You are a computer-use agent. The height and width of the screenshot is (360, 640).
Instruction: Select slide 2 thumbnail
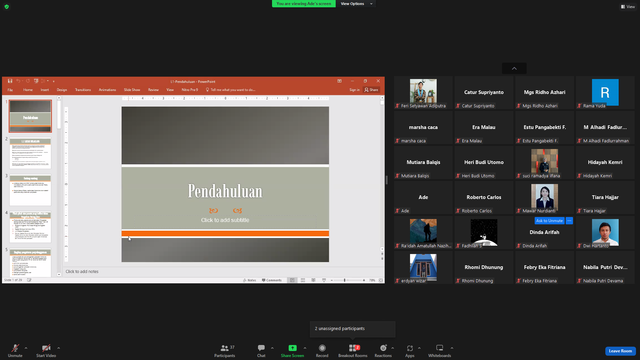click(30, 153)
